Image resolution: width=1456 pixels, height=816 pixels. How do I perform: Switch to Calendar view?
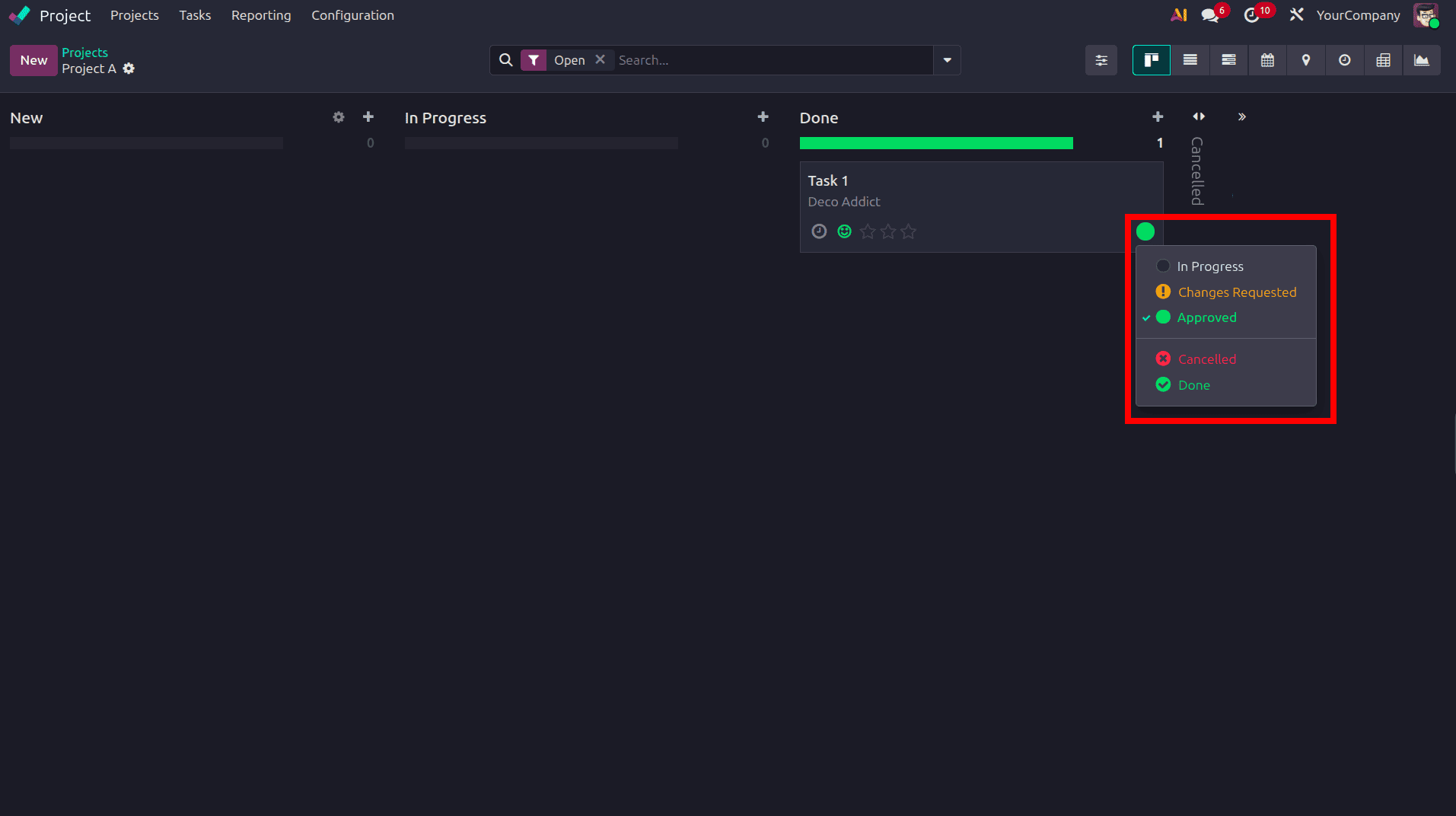coord(1267,60)
